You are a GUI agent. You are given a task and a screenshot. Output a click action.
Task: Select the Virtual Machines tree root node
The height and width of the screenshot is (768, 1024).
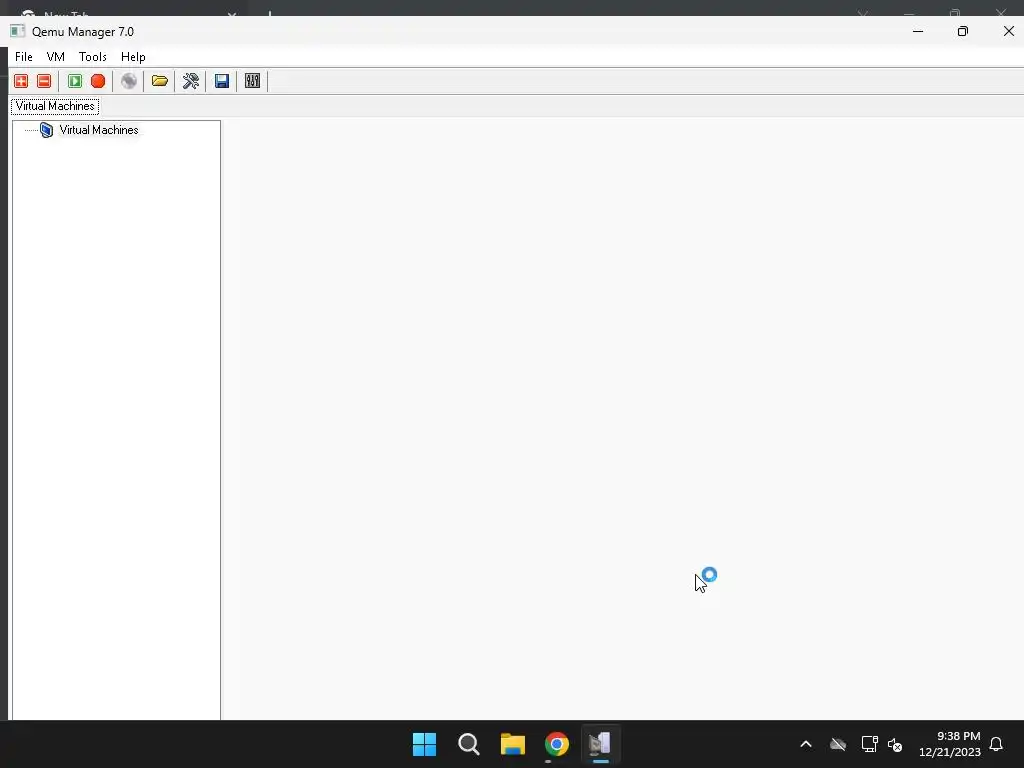click(99, 130)
